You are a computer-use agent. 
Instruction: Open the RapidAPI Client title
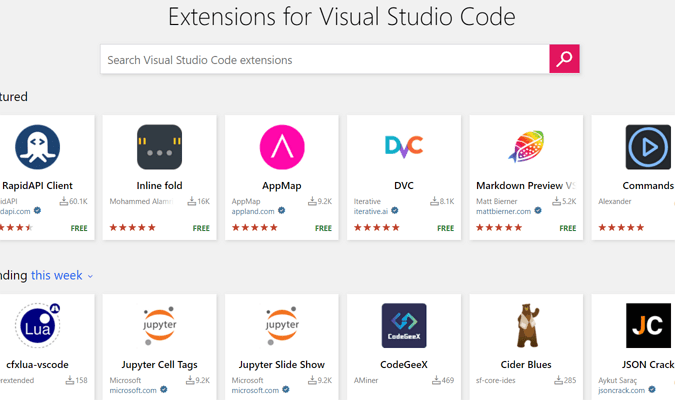[37, 186]
